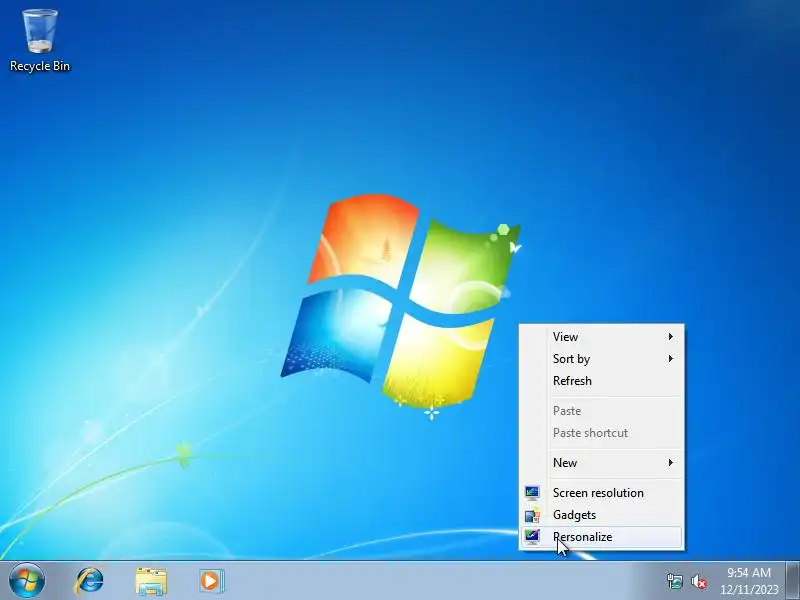Image resolution: width=800 pixels, height=600 pixels.
Task: Click the Gadgets menu icon
Action: (x=532, y=515)
